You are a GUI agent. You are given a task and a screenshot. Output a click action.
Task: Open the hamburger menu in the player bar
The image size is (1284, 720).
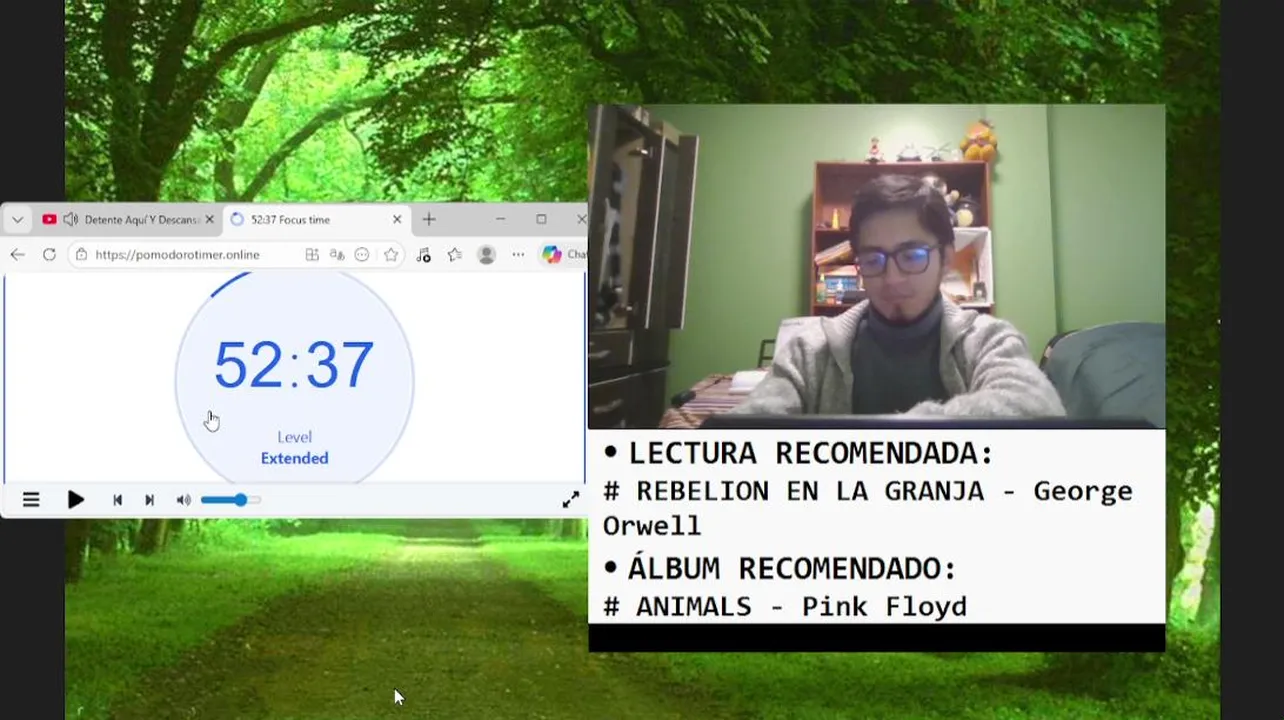pos(31,500)
